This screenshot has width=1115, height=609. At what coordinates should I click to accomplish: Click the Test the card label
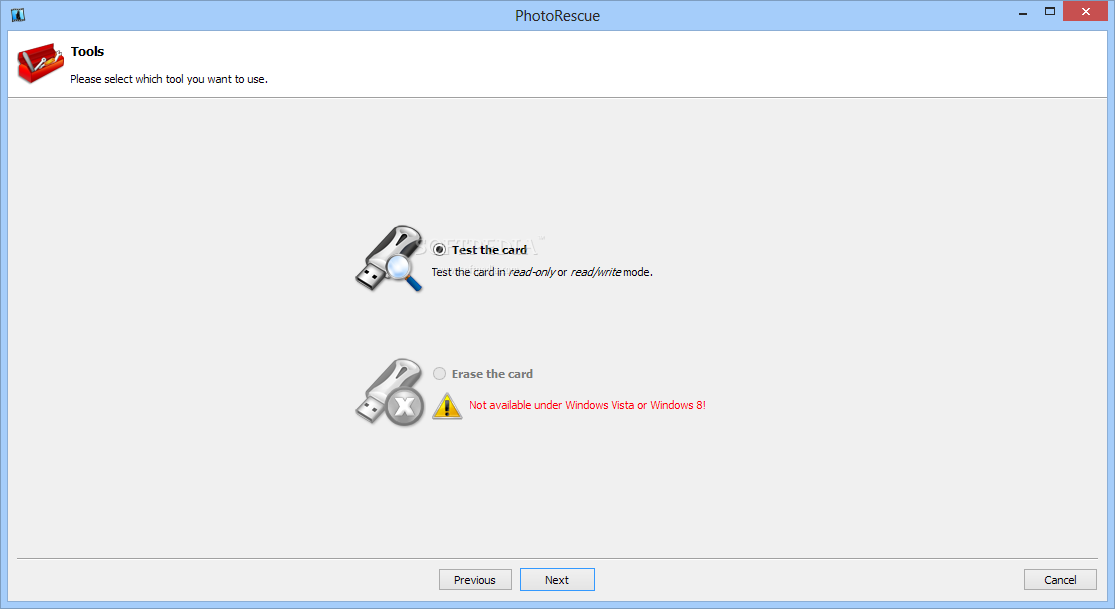(x=489, y=250)
